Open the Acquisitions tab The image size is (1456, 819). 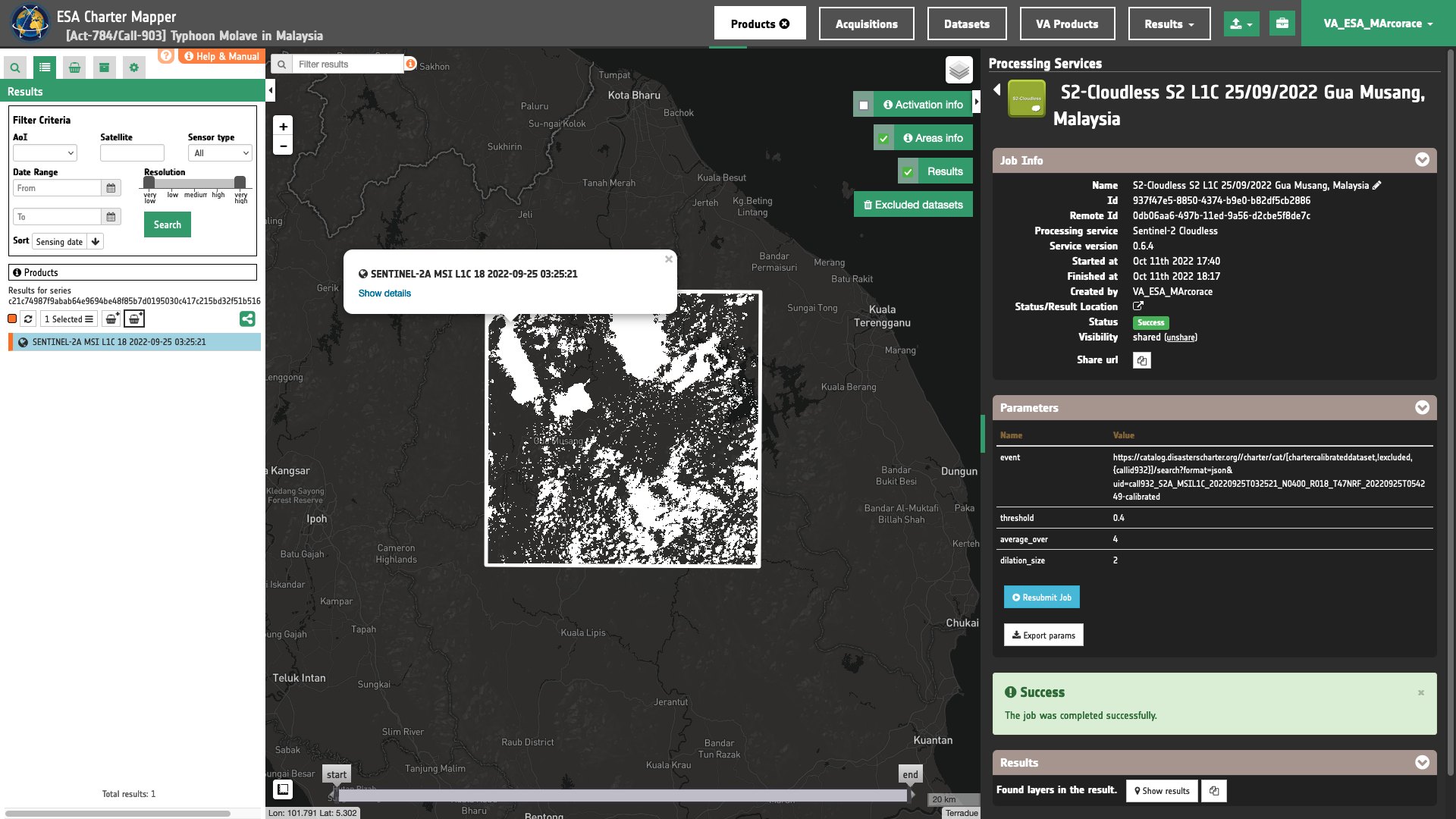tap(867, 24)
